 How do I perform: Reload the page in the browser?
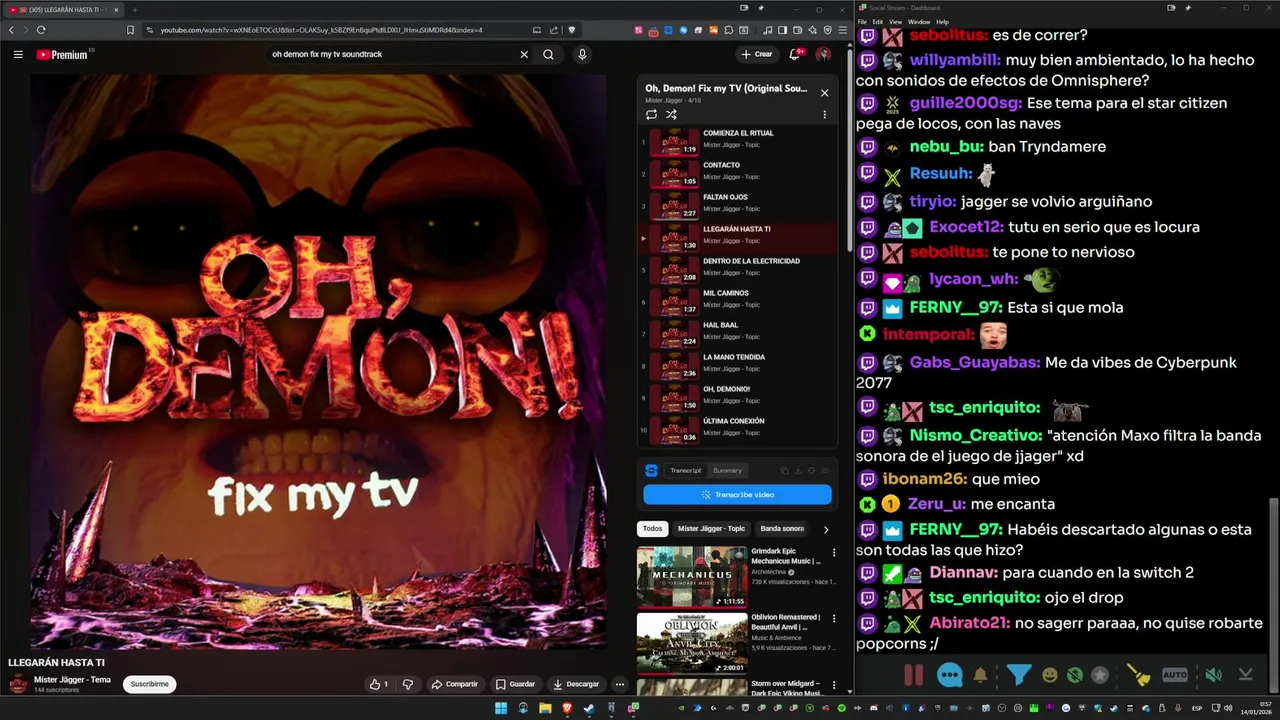click(x=41, y=30)
